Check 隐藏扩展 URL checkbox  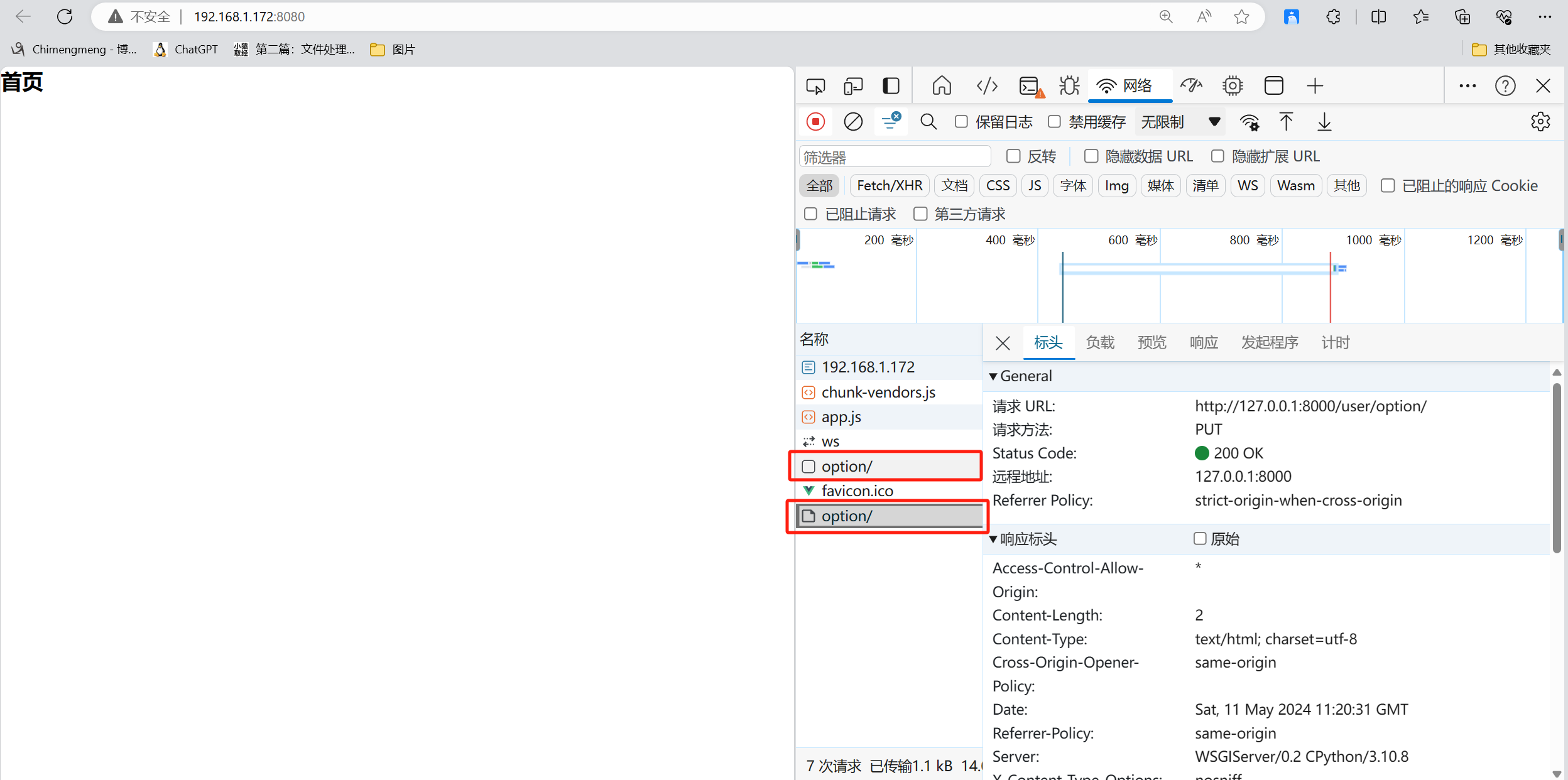point(1217,156)
